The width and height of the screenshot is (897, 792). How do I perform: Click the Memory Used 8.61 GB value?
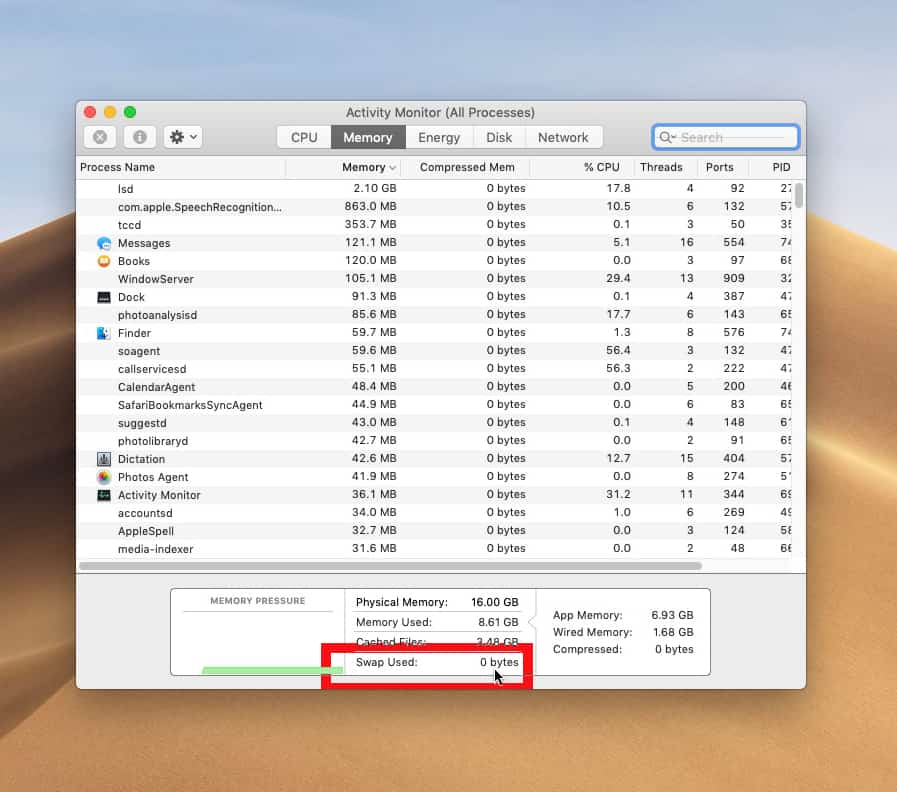pos(498,622)
